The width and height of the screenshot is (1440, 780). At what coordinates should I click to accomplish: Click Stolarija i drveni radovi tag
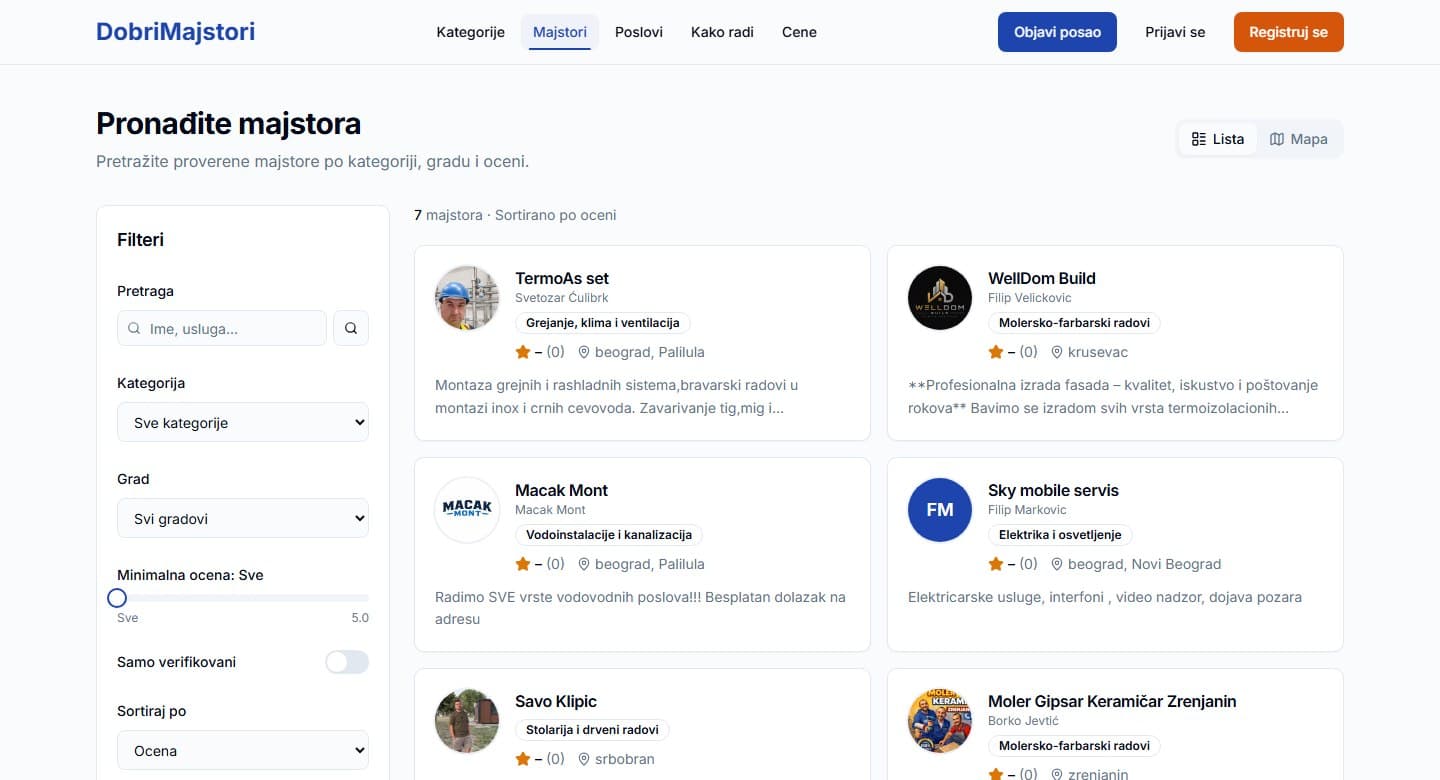(592, 730)
